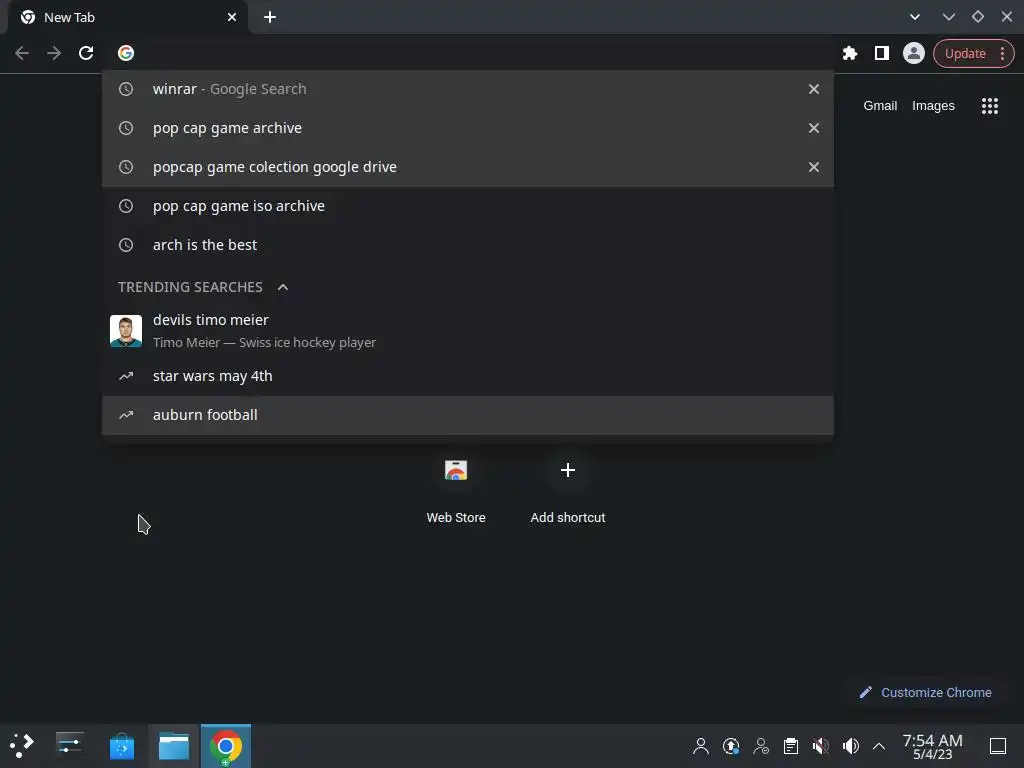Image resolution: width=1024 pixels, height=768 pixels.
Task: Select 'popcap game colection google drive' suggestion
Action: pos(468,167)
